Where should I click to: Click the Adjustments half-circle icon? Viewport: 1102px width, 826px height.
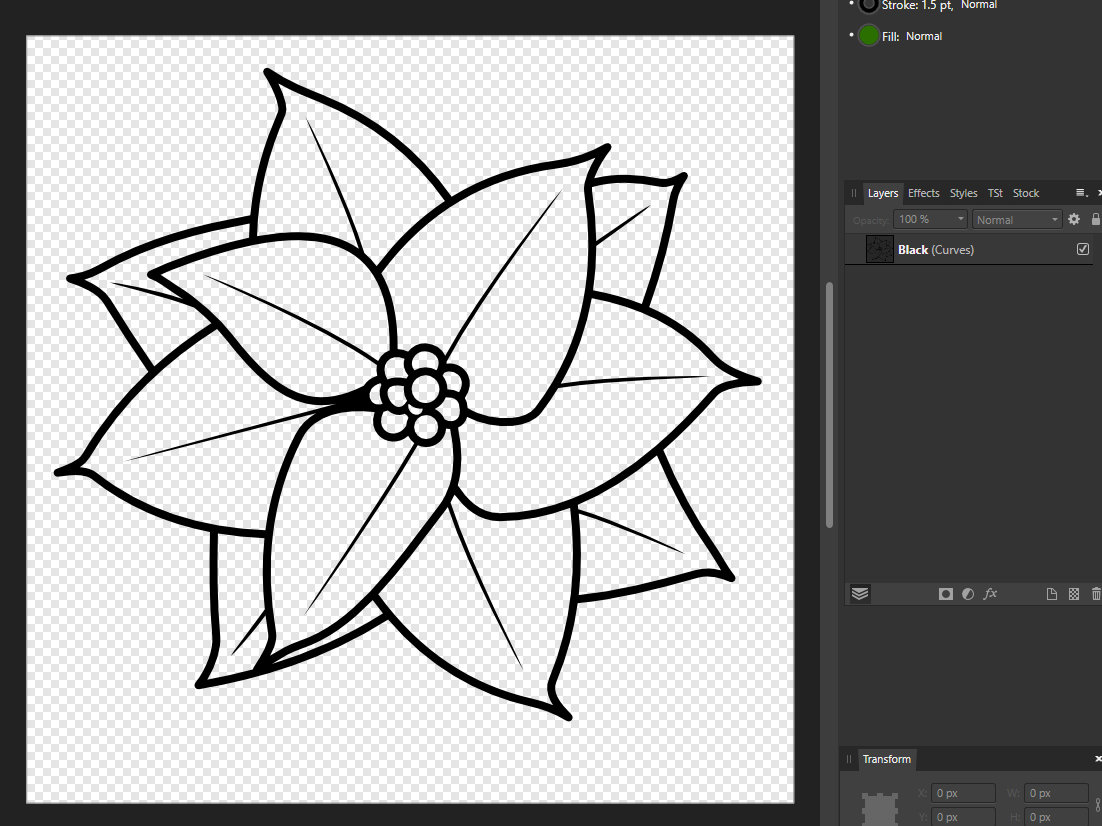click(968, 594)
